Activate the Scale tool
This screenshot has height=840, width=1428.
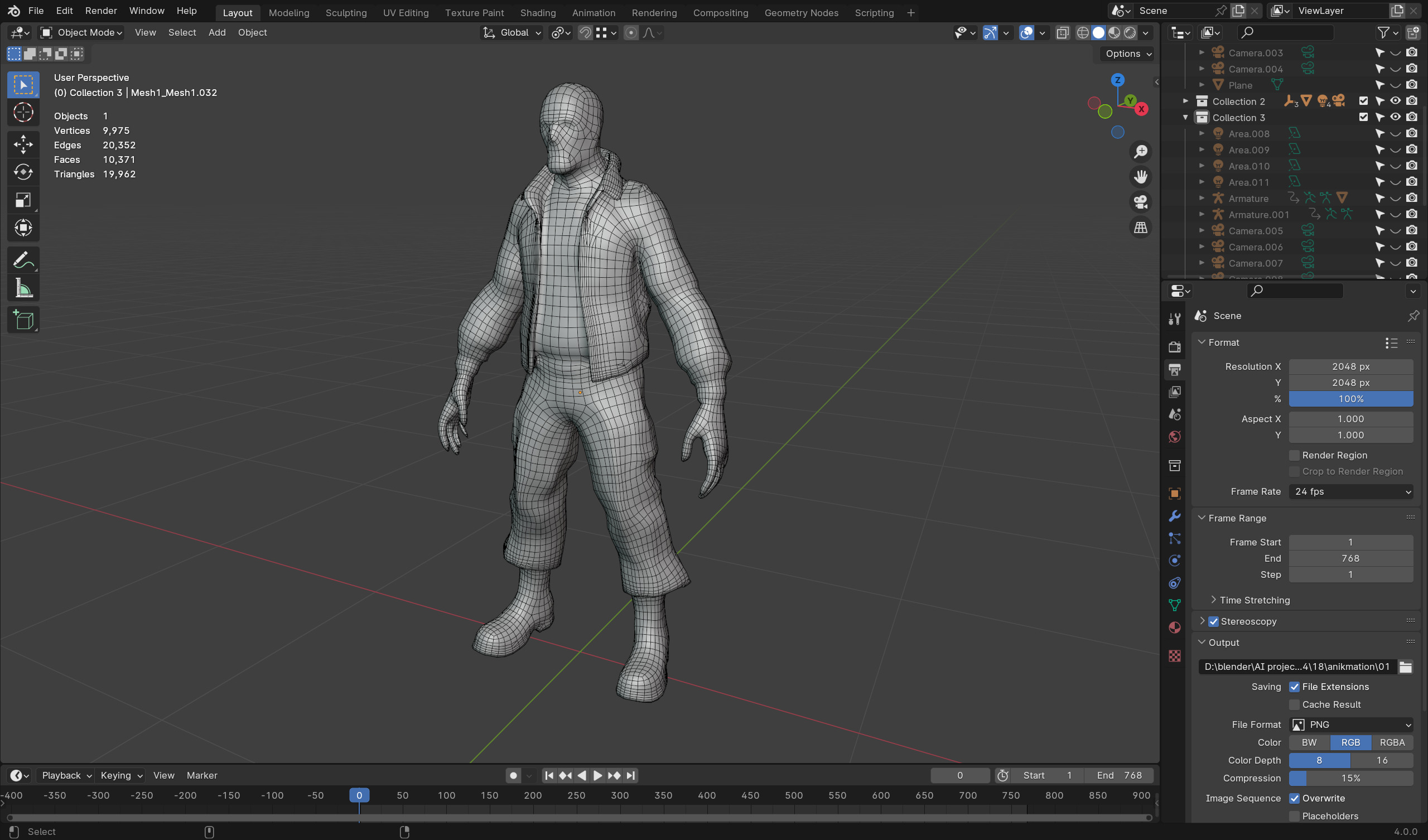[x=23, y=200]
